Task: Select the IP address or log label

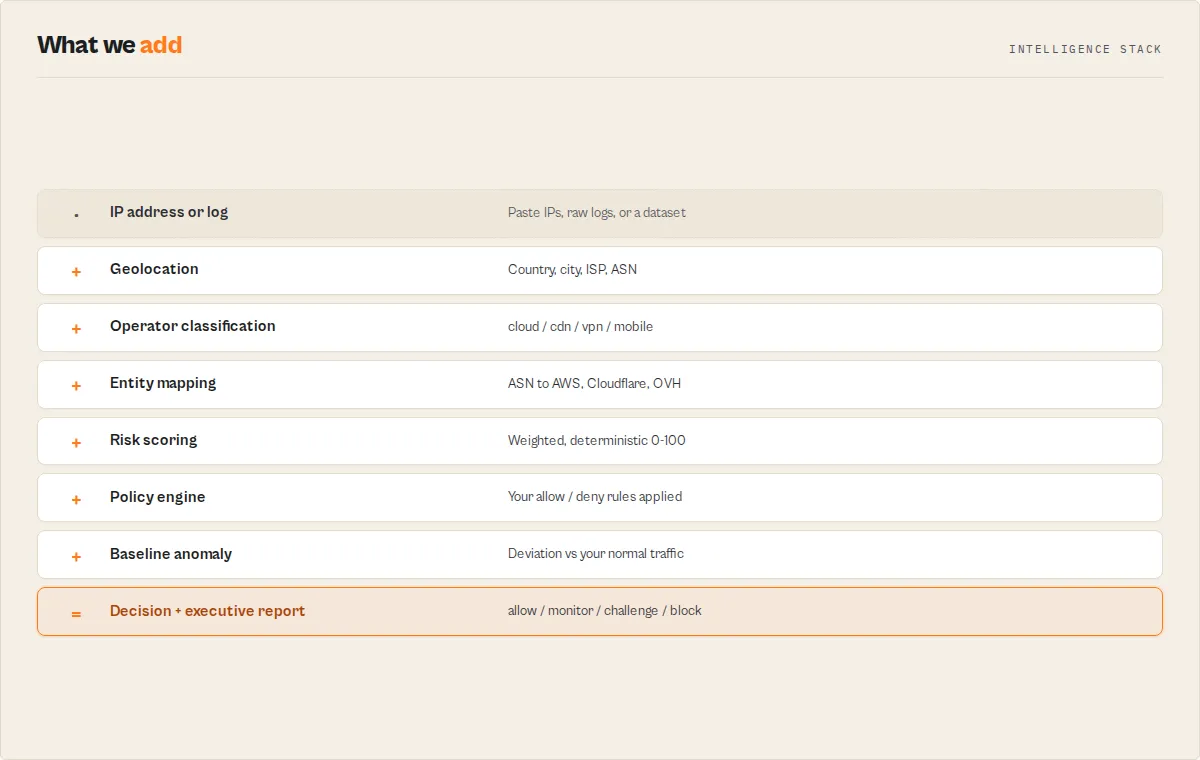Action: 169,212
